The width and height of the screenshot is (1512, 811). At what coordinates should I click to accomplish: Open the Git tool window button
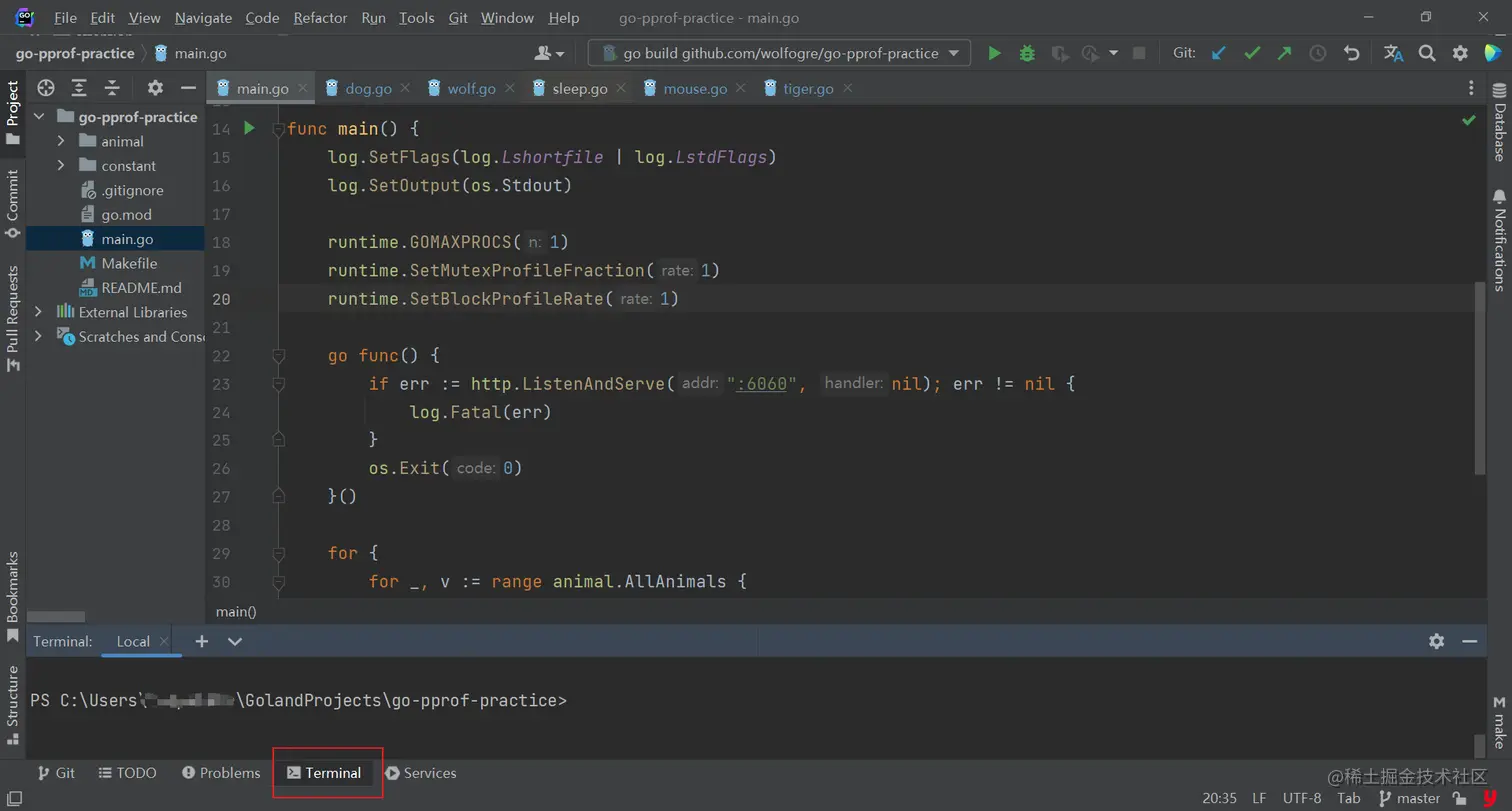56,773
